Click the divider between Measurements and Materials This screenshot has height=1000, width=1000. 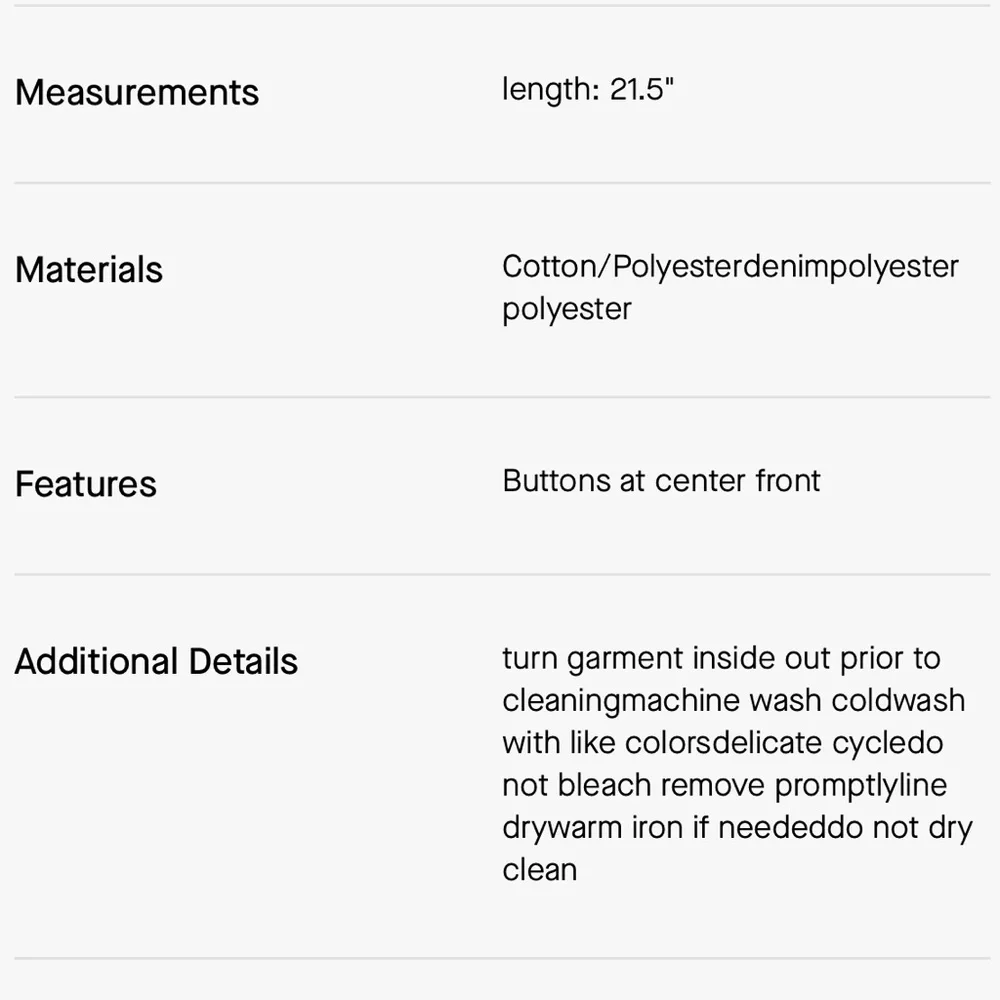[500, 182]
